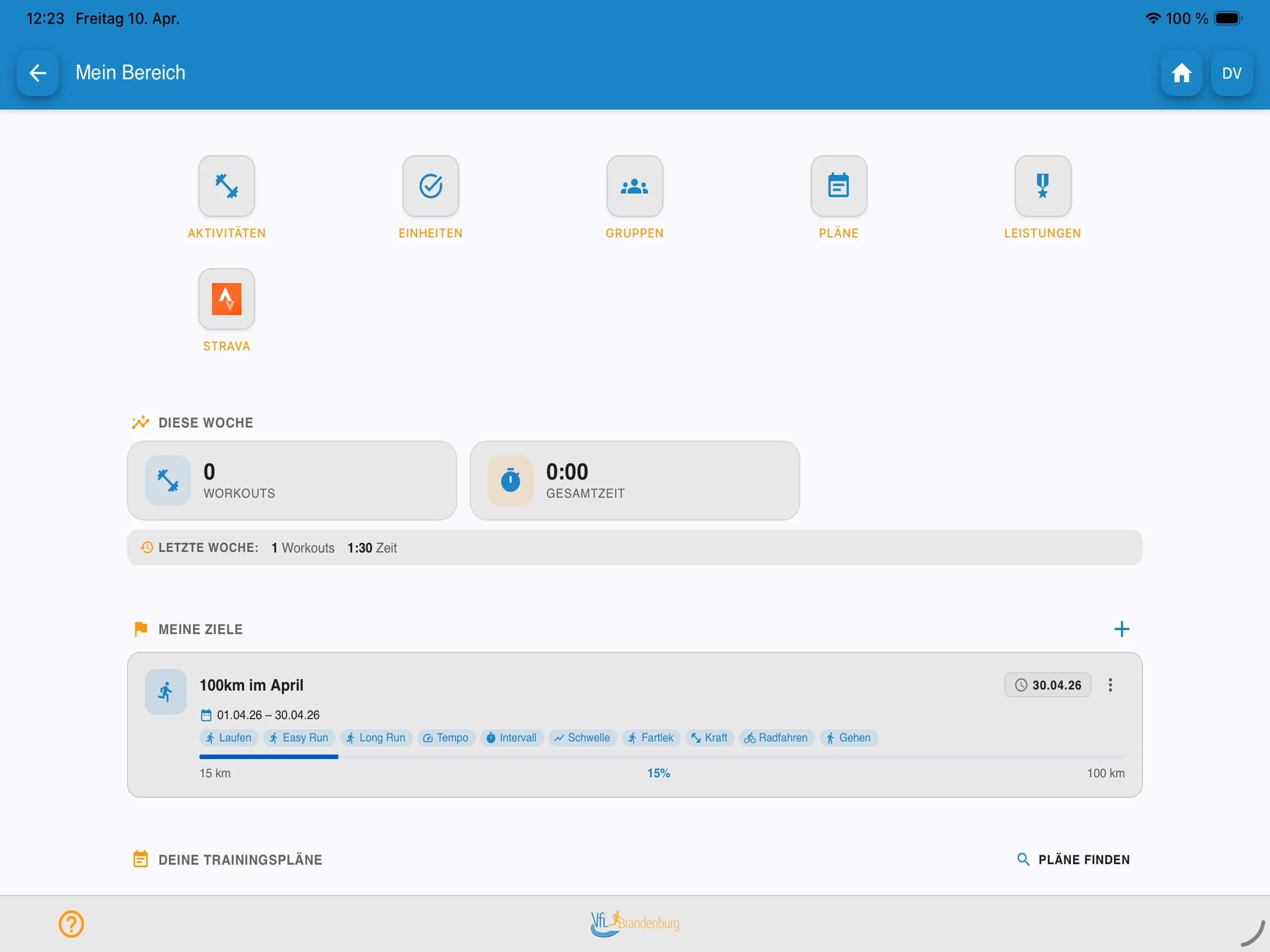Open the Gruppen people tile
The height and width of the screenshot is (952, 1270).
(635, 186)
